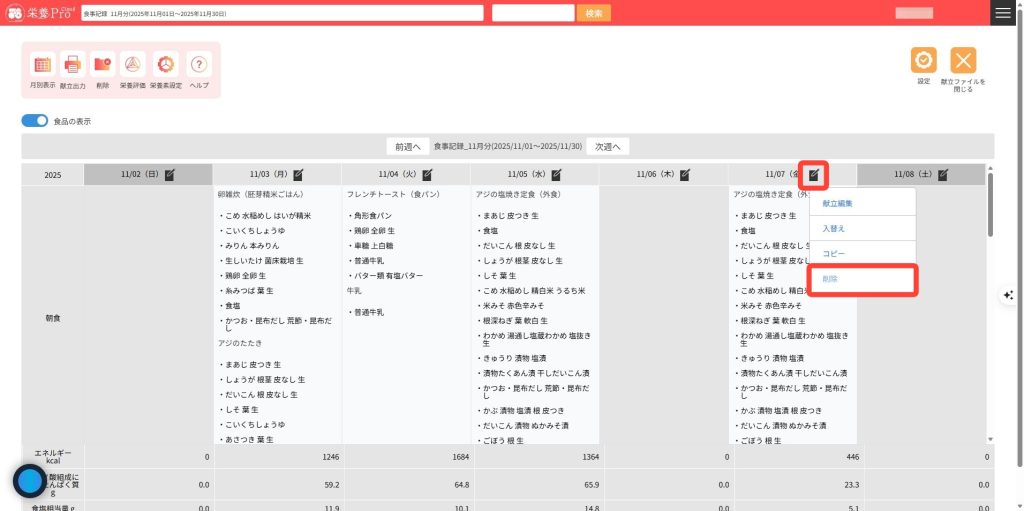Click the orange 設定 settings icon
Screen dimensions: 1024x511
923,61
